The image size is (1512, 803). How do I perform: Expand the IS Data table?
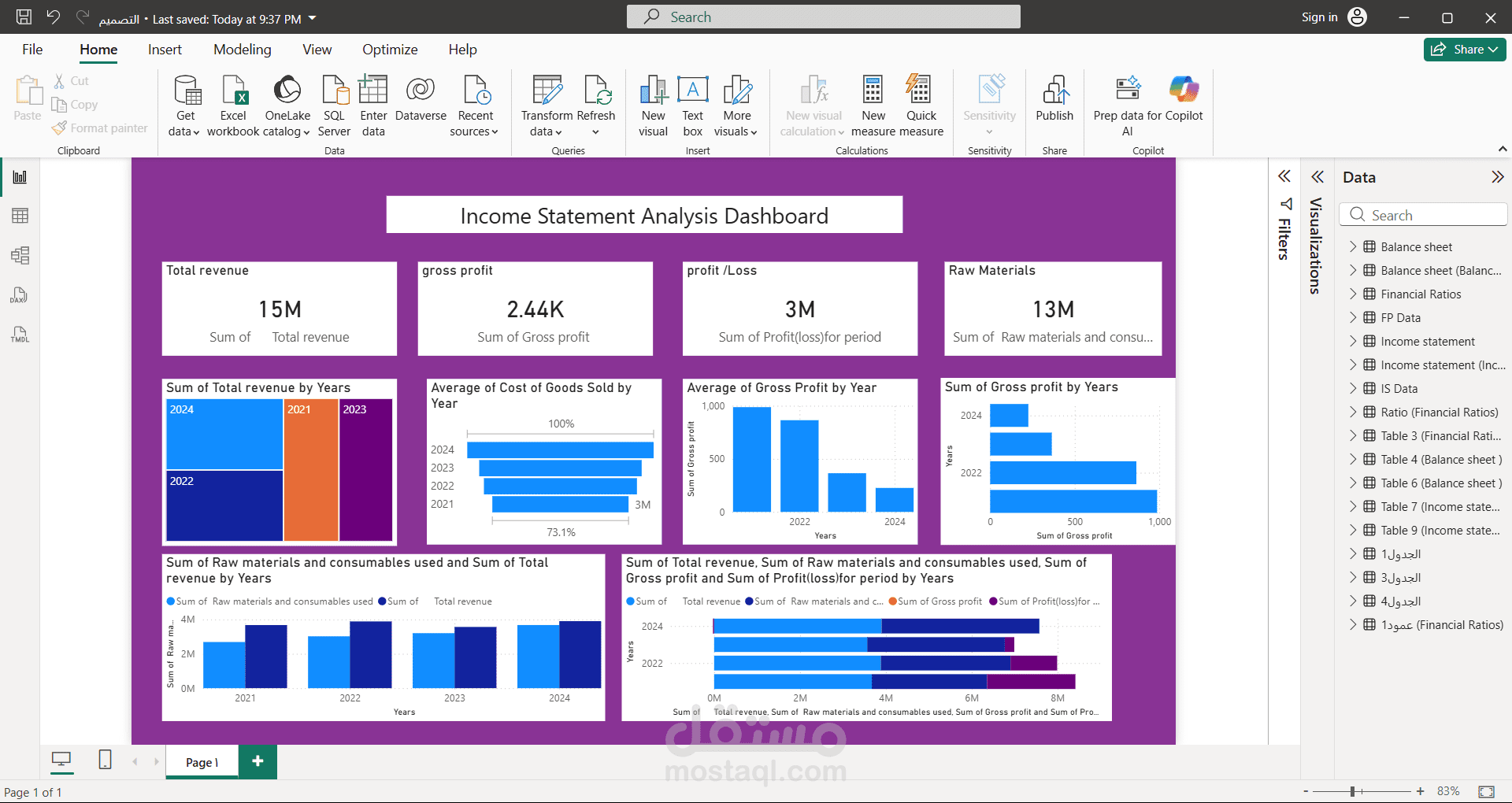coord(1353,388)
